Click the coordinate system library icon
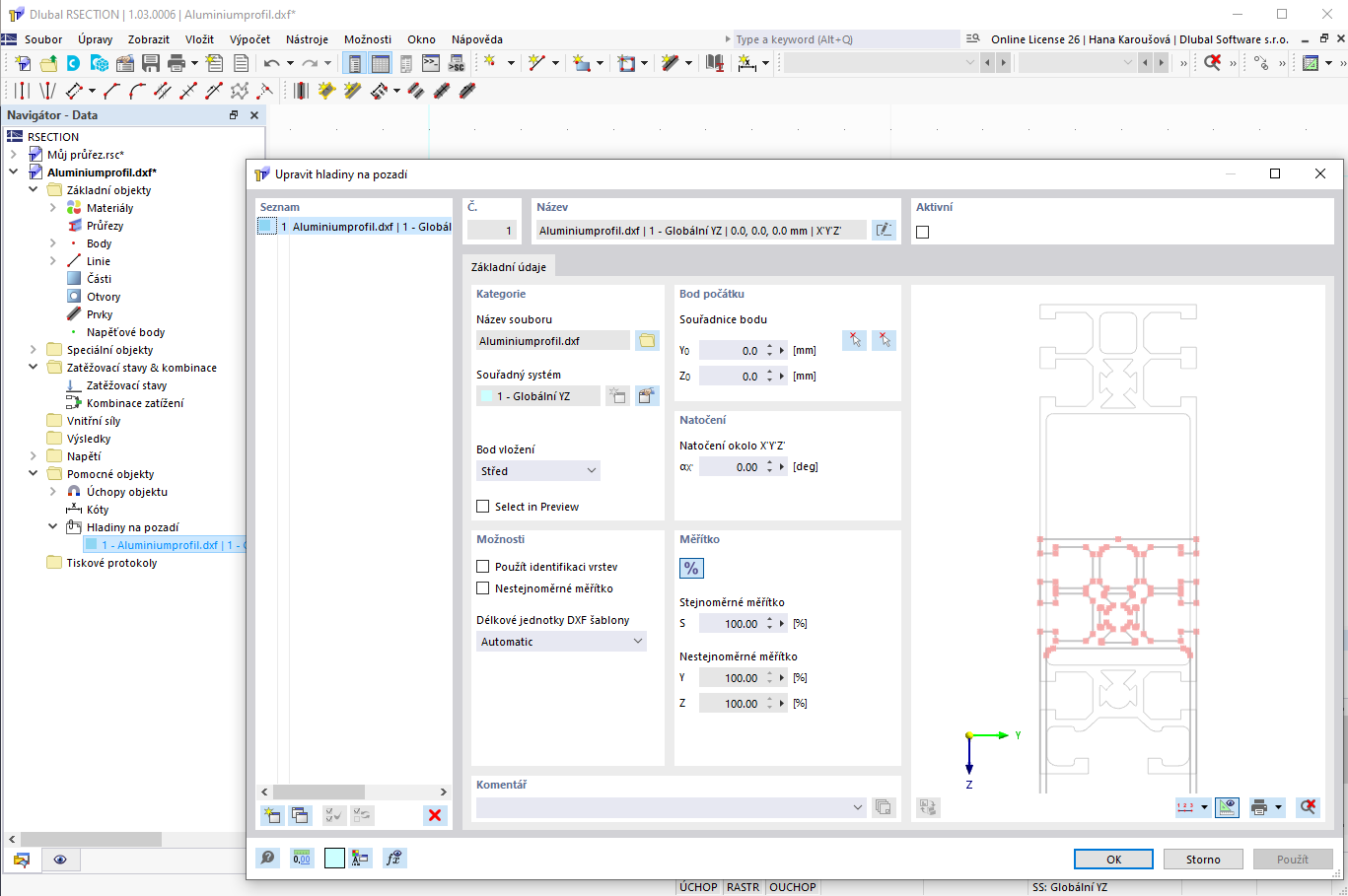 (x=647, y=395)
